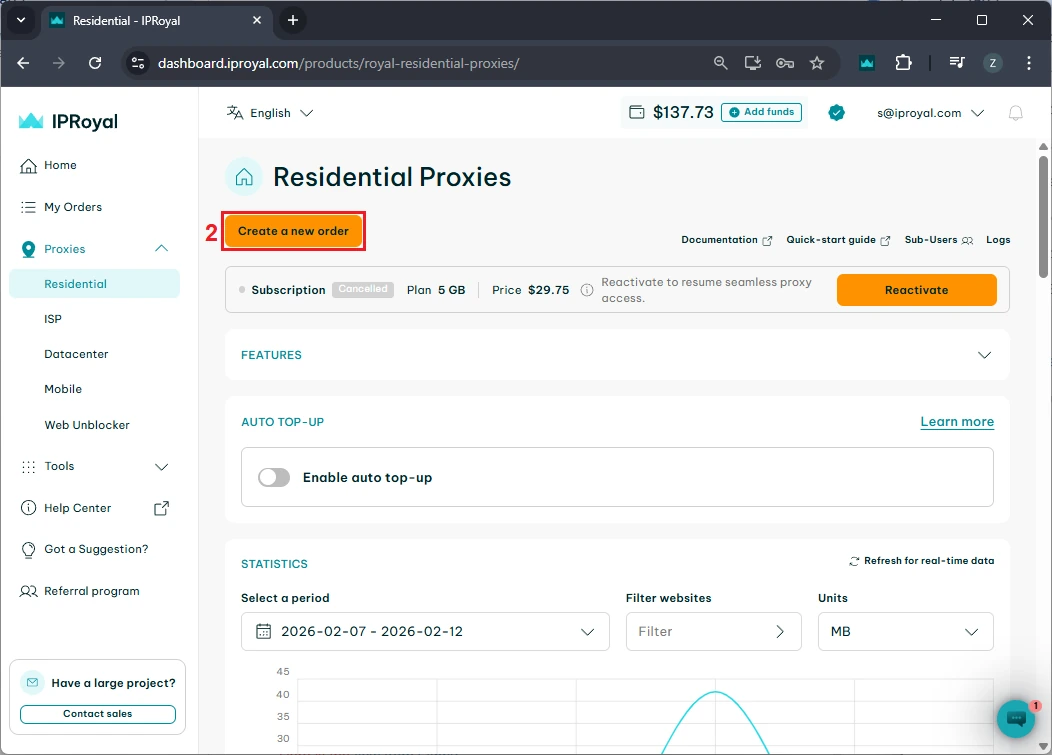Open the English language dropdown
The height and width of the screenshot is (755, 1052).
(270, 113)
